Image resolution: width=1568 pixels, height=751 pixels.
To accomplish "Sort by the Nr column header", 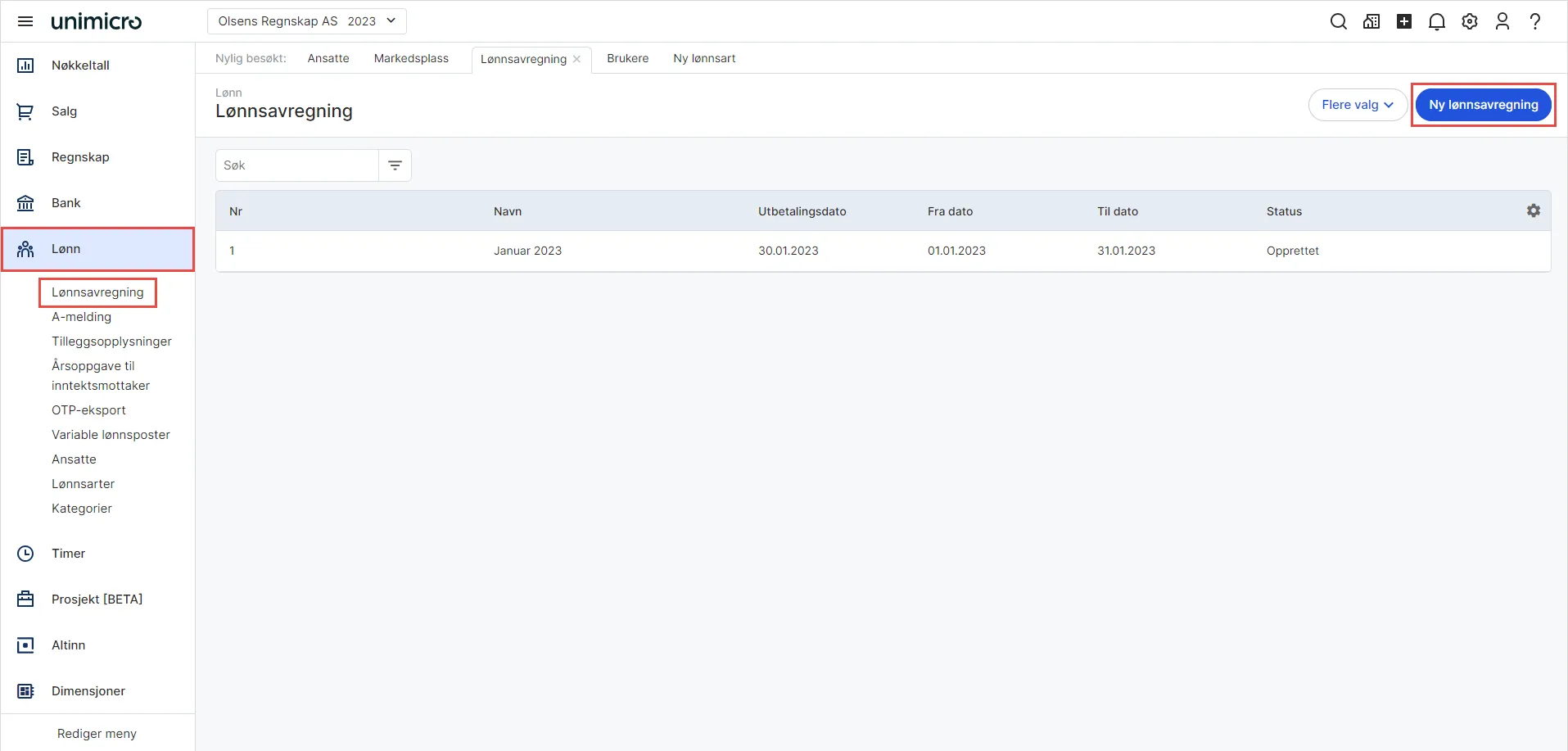I will tap(236, 211).
